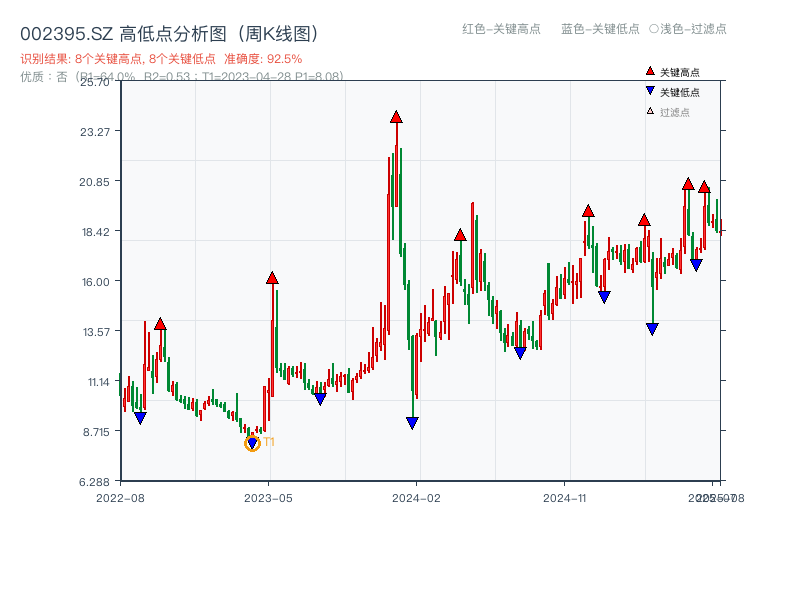
Task: Click the blue 关键低点 triangle legend icon
Action: [650, 89]
